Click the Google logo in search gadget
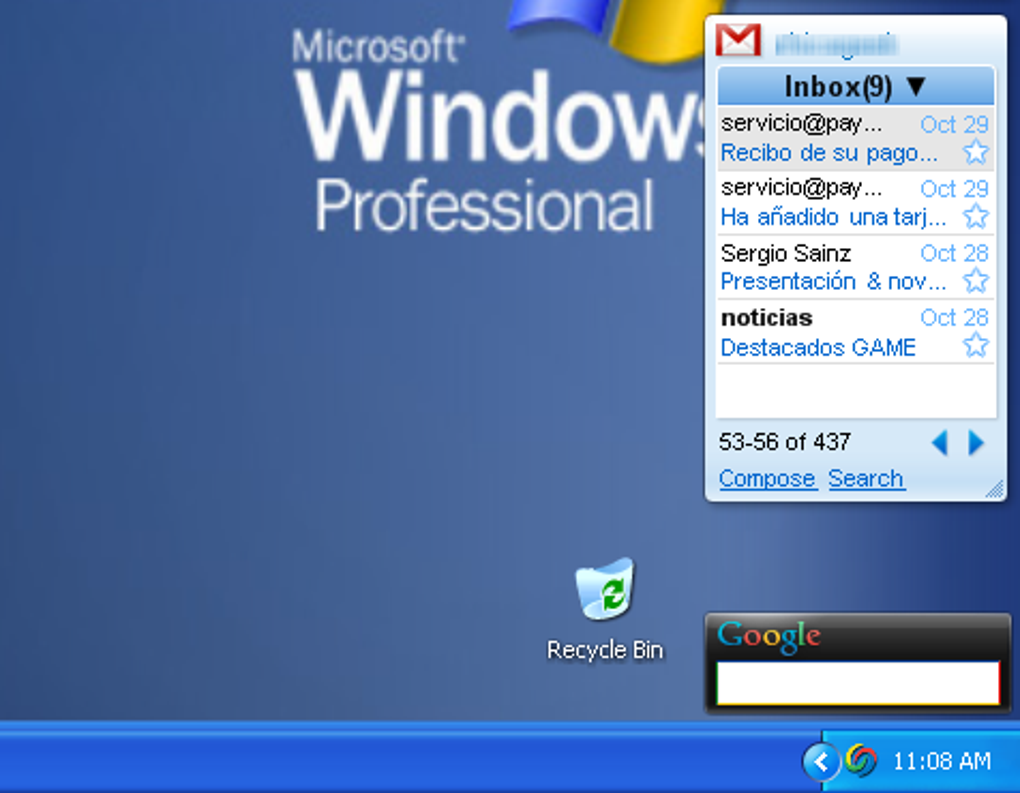 click(769, 636)
